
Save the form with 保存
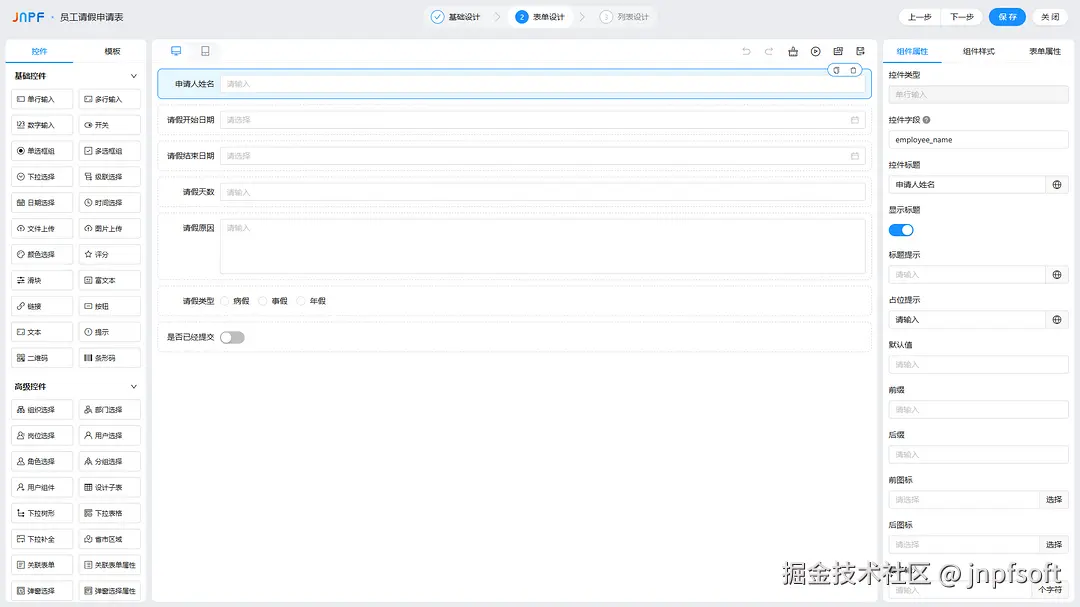pyautogui.click(x=1007, y=17)
